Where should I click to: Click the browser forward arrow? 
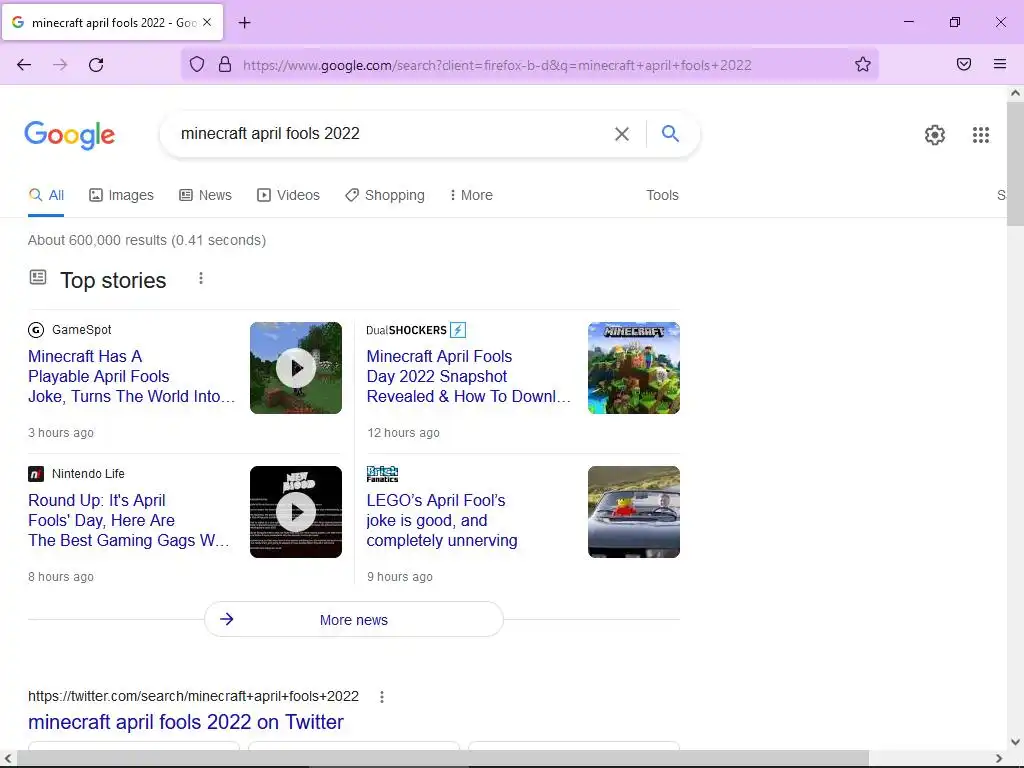pos(60,65)
